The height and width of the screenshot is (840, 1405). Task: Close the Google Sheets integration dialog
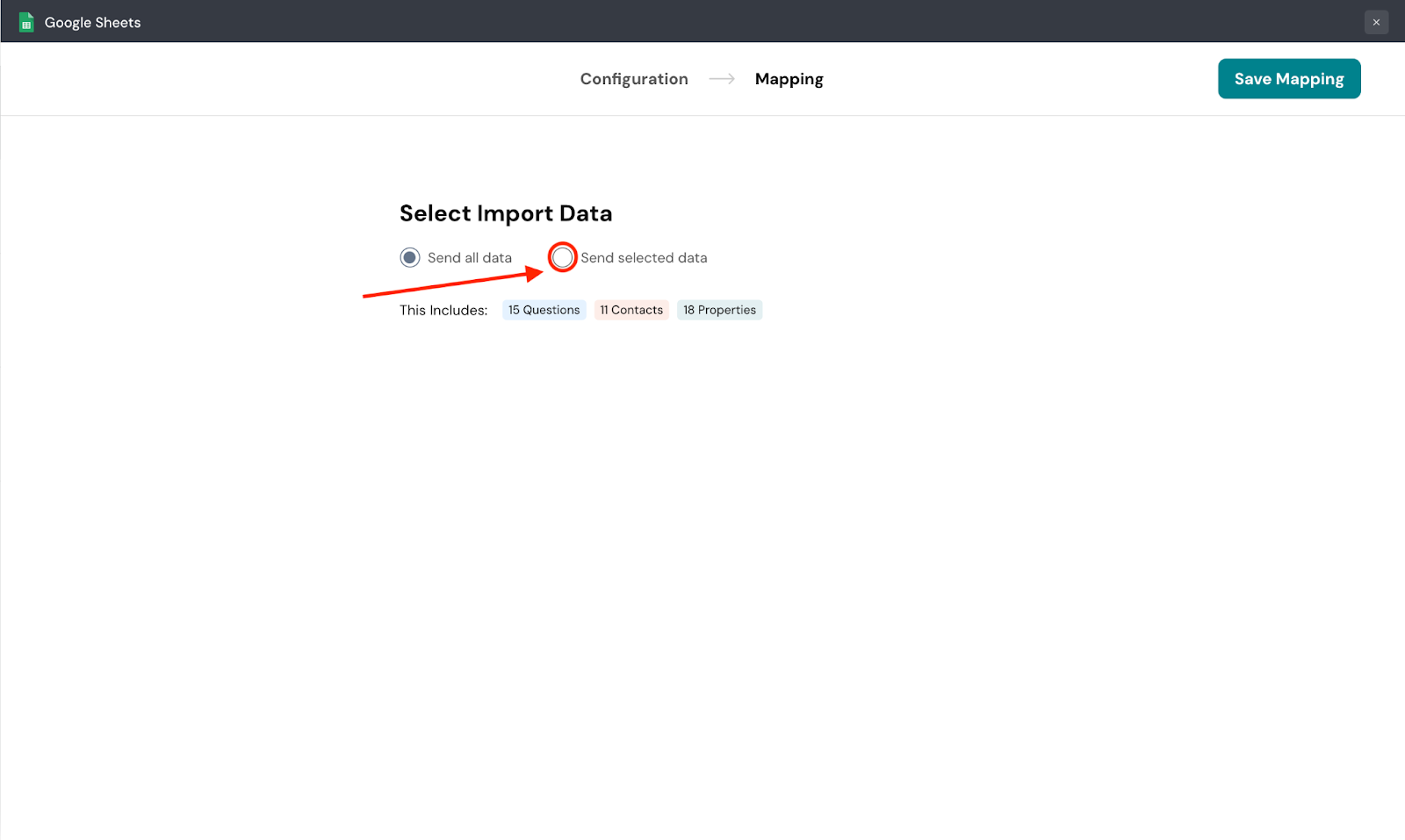[1376, 22]
